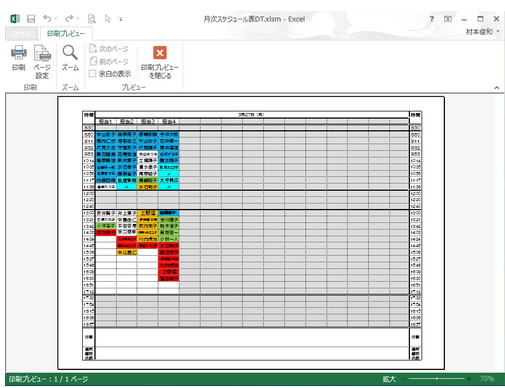Save the workbook with the floppy disk icon
505x388 pixels.
(31, 19)
